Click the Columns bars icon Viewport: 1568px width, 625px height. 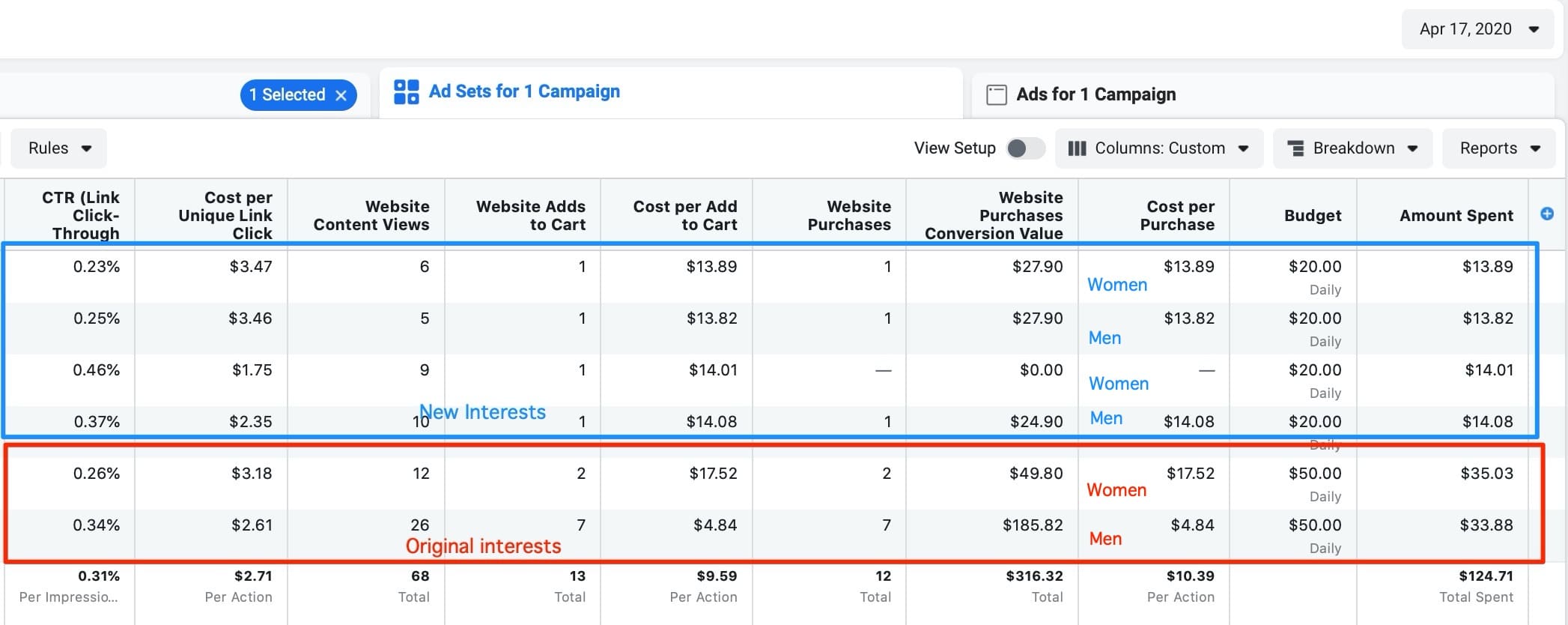1077,148
